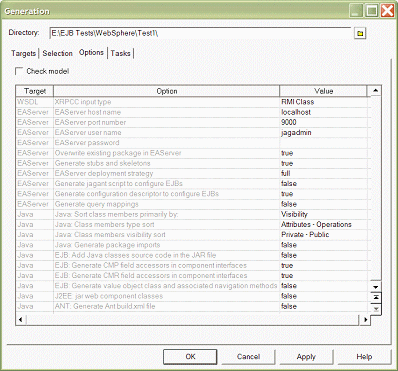Select value for Generate CMR field accessors
Screen dimensions: 398x371
[x=323, y=276]
